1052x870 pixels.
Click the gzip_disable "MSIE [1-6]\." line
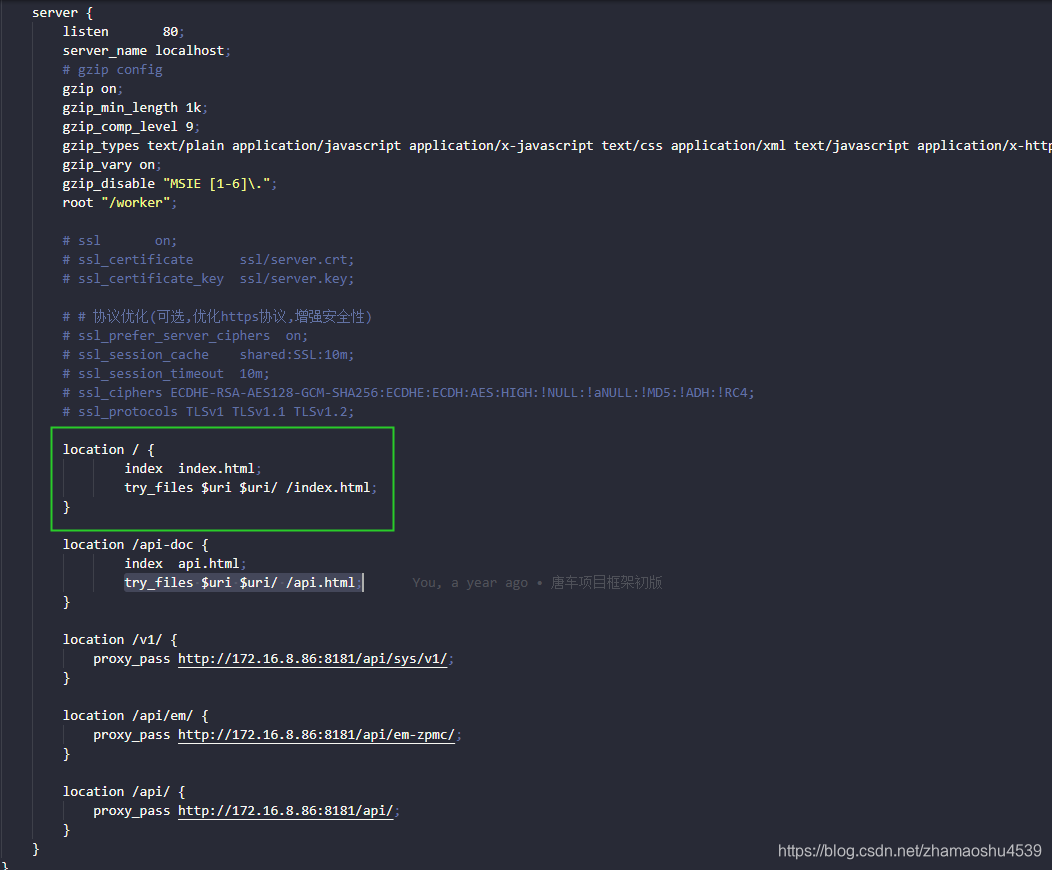(x=170, y=184)
